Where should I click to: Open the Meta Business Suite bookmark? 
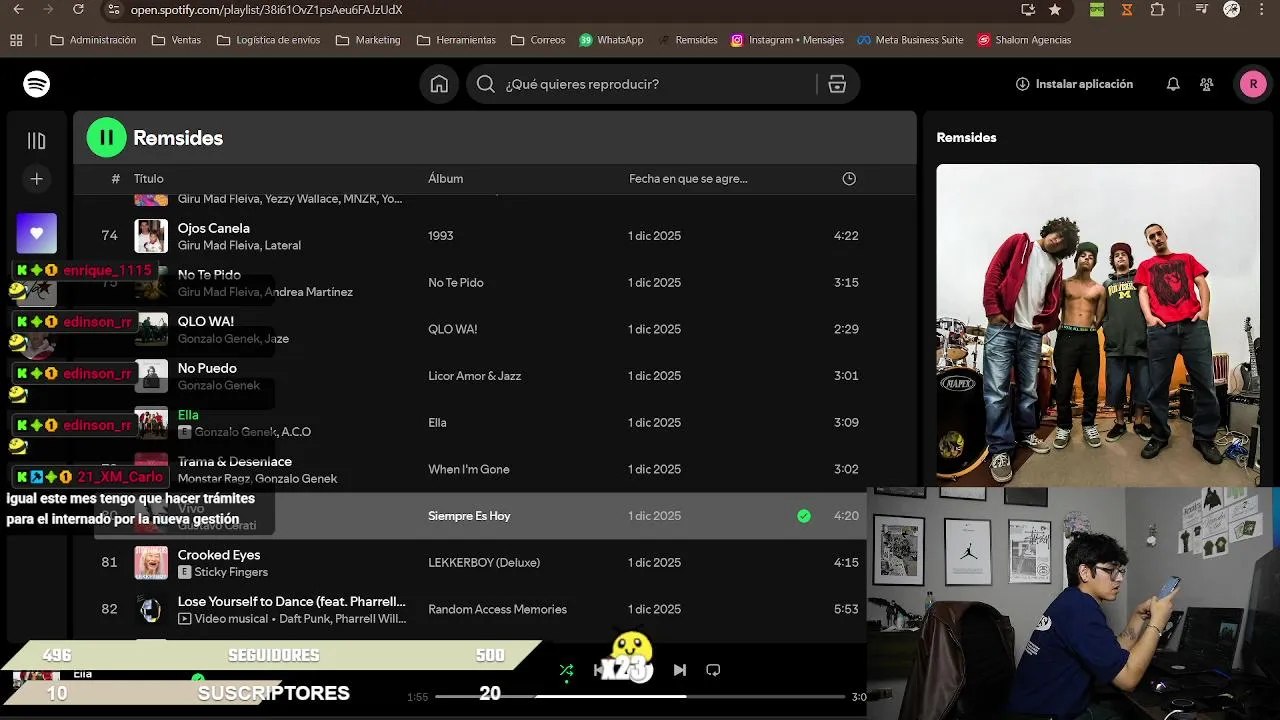pyautogui.click(x=910, y=40)
